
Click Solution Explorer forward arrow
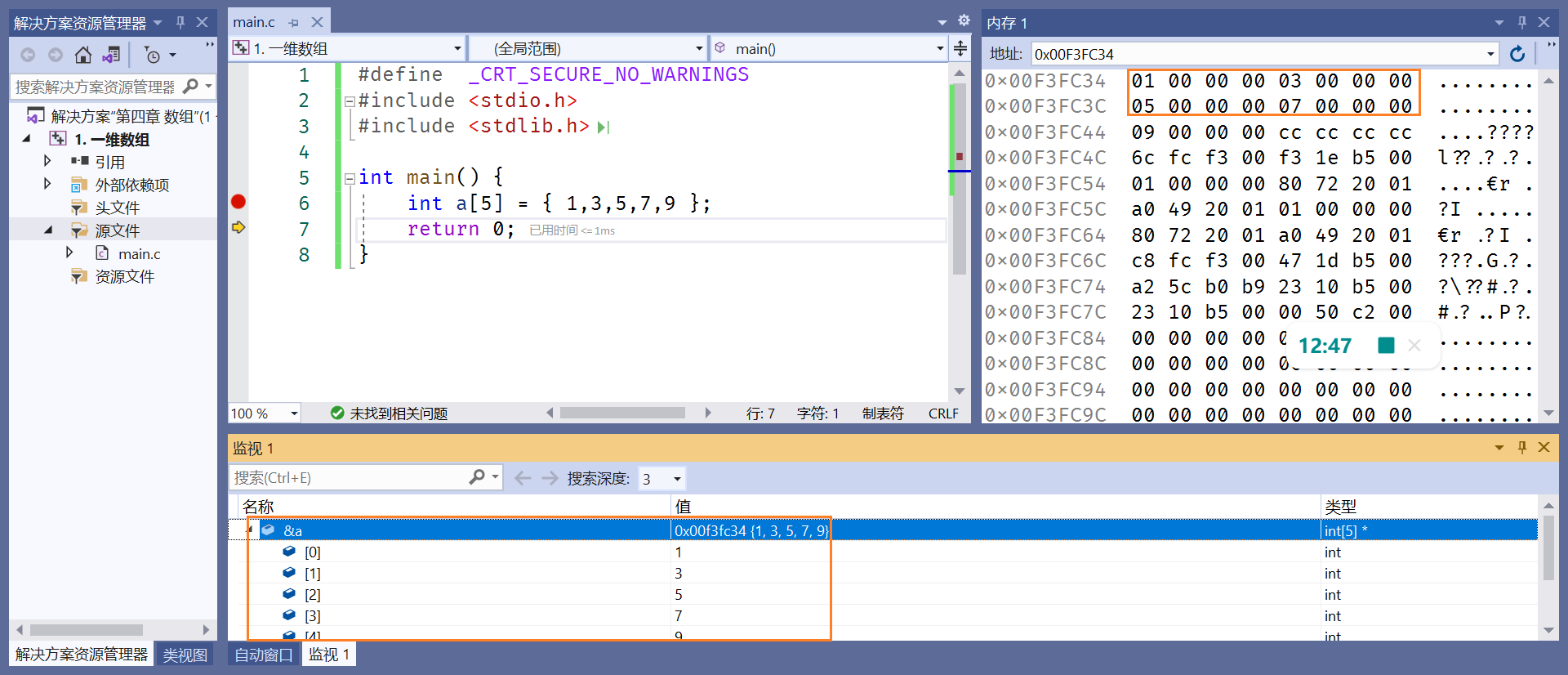(x=56, y=55)
